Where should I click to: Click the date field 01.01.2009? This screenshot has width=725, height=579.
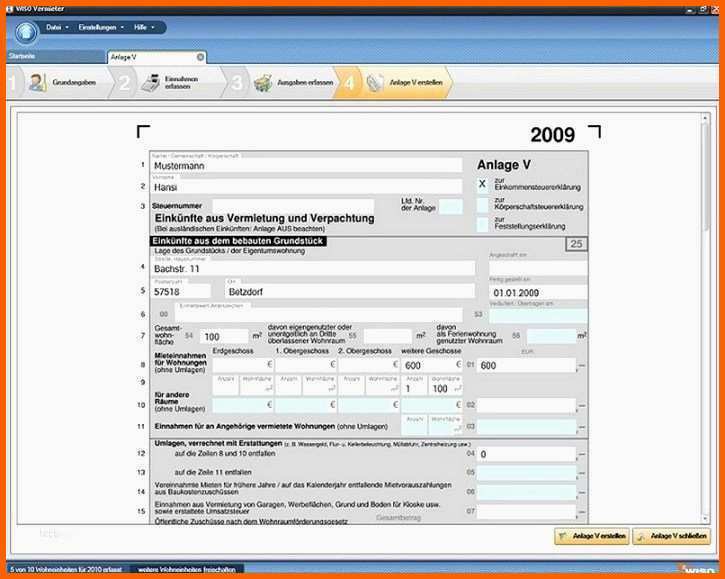[x=538, y=293]
